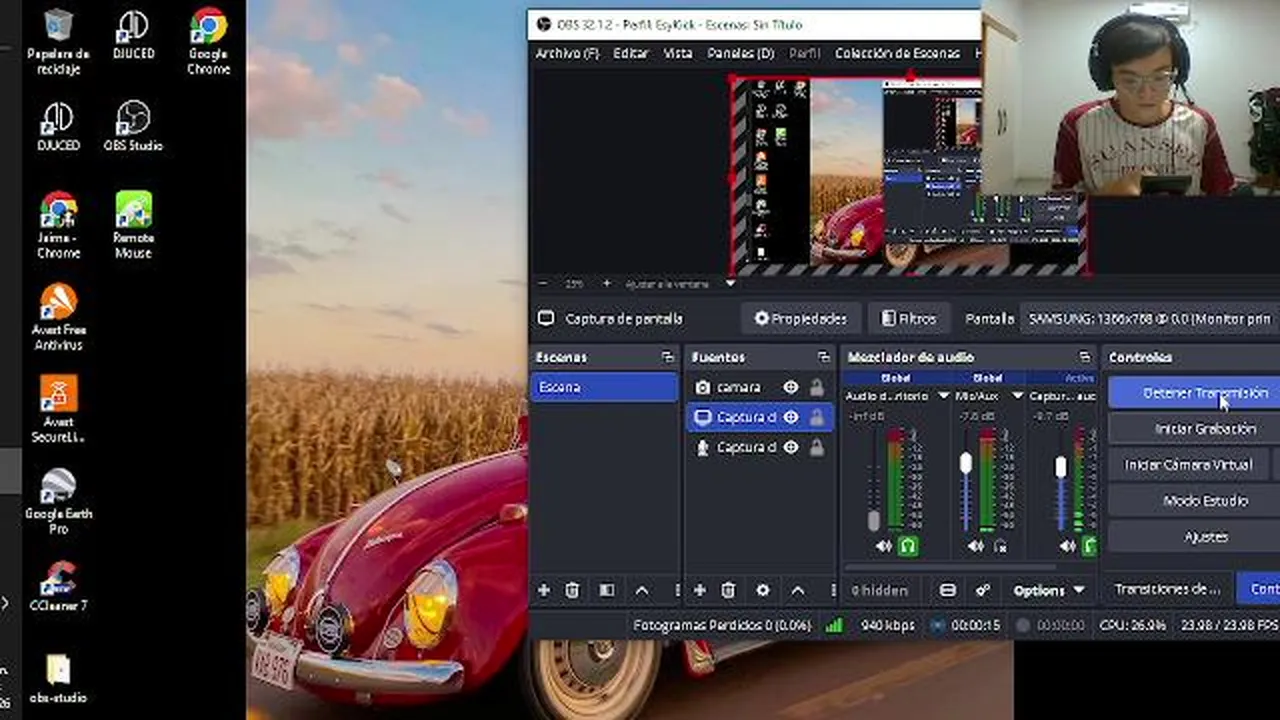Launch the Remote Mouse desktop icon

point(133,226)
